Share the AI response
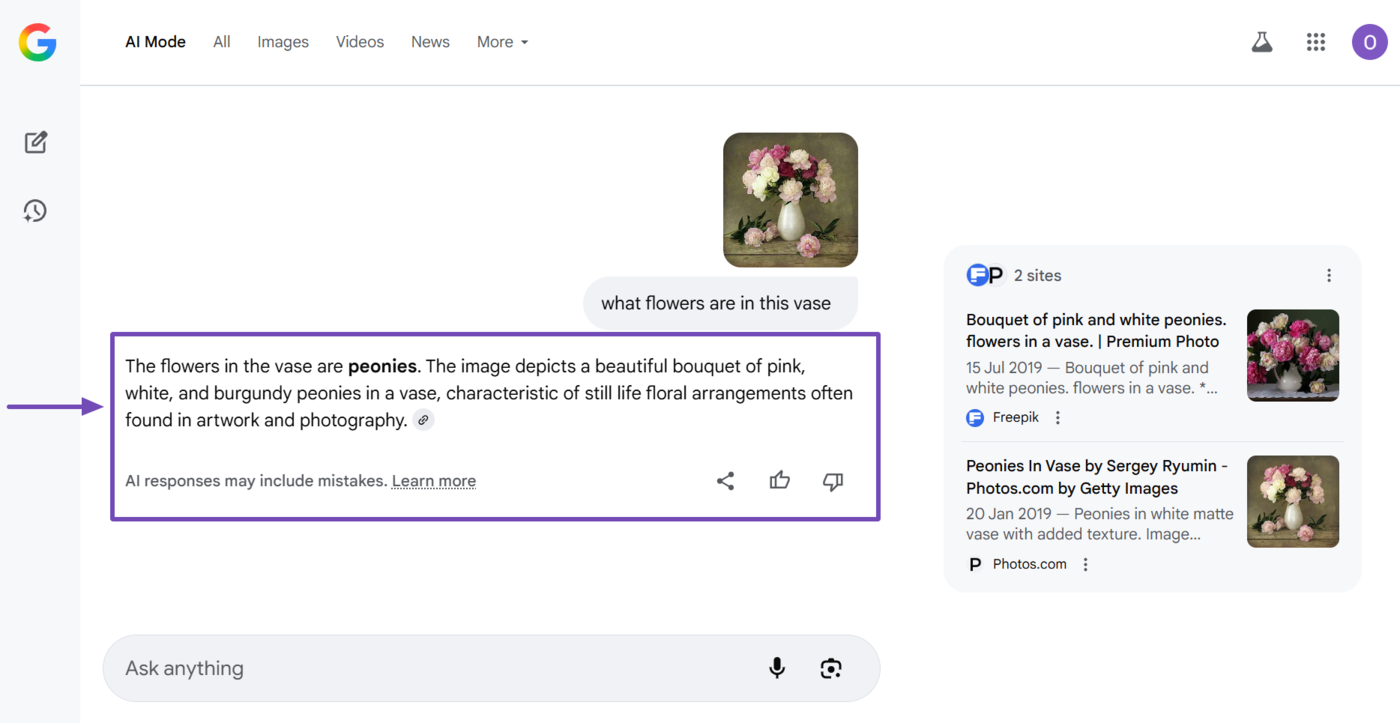 point(726,481)
